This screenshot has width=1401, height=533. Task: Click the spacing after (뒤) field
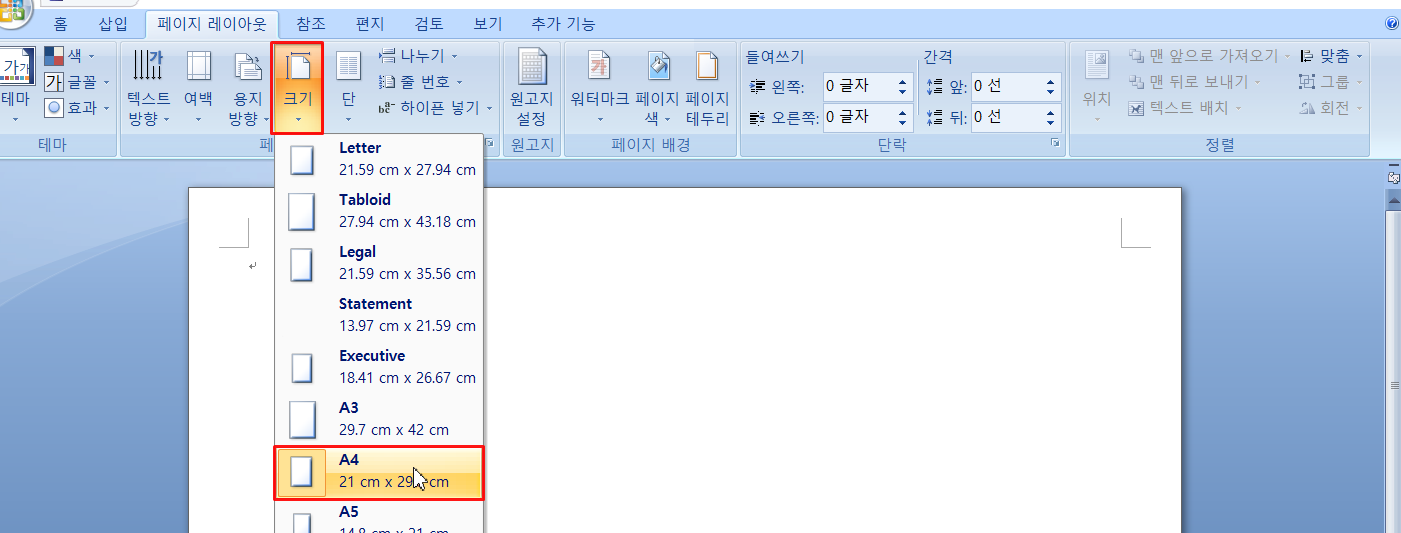1006,117
